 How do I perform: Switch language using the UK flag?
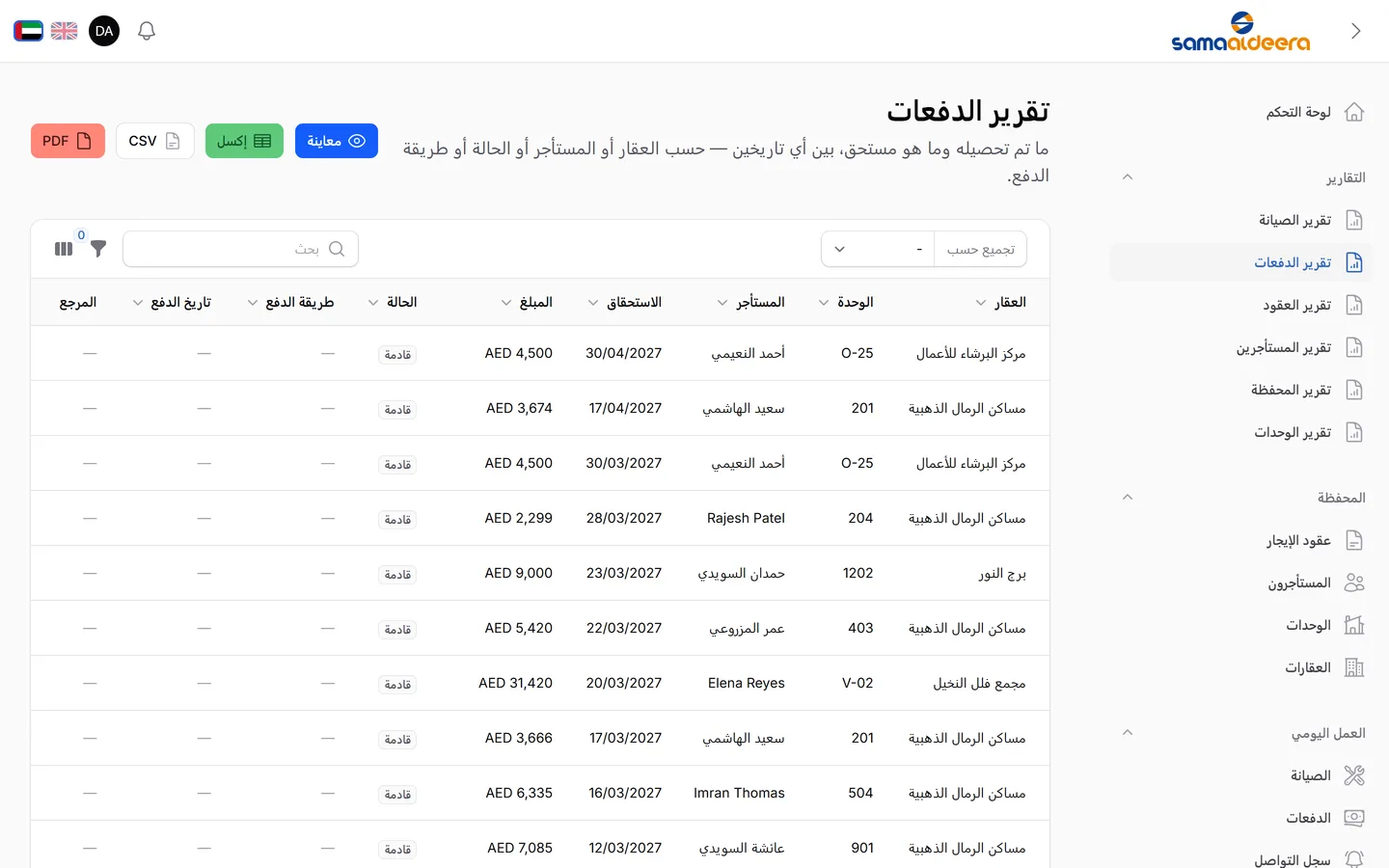65,31
